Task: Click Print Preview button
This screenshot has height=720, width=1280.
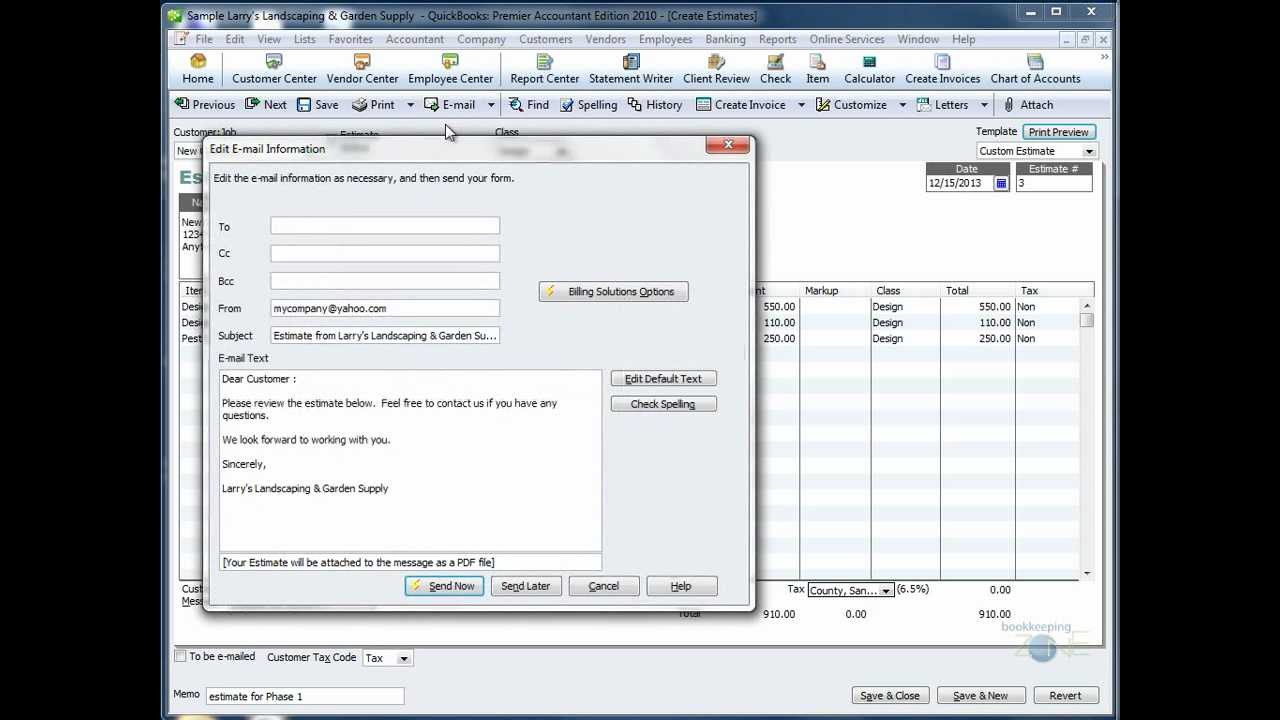Action: (1058, 132)
